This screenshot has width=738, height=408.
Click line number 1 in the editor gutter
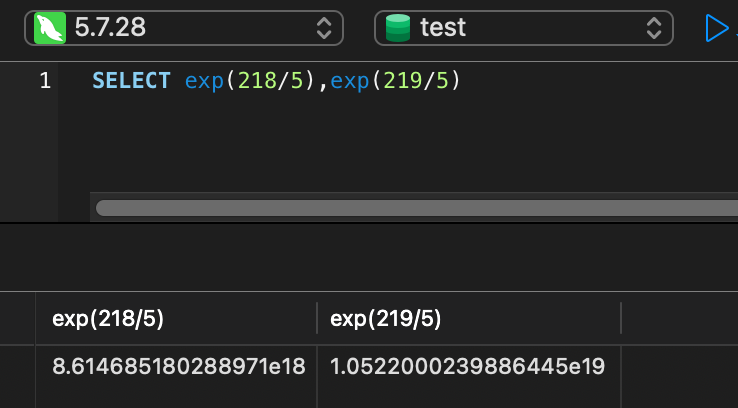(x=45, y=80)
